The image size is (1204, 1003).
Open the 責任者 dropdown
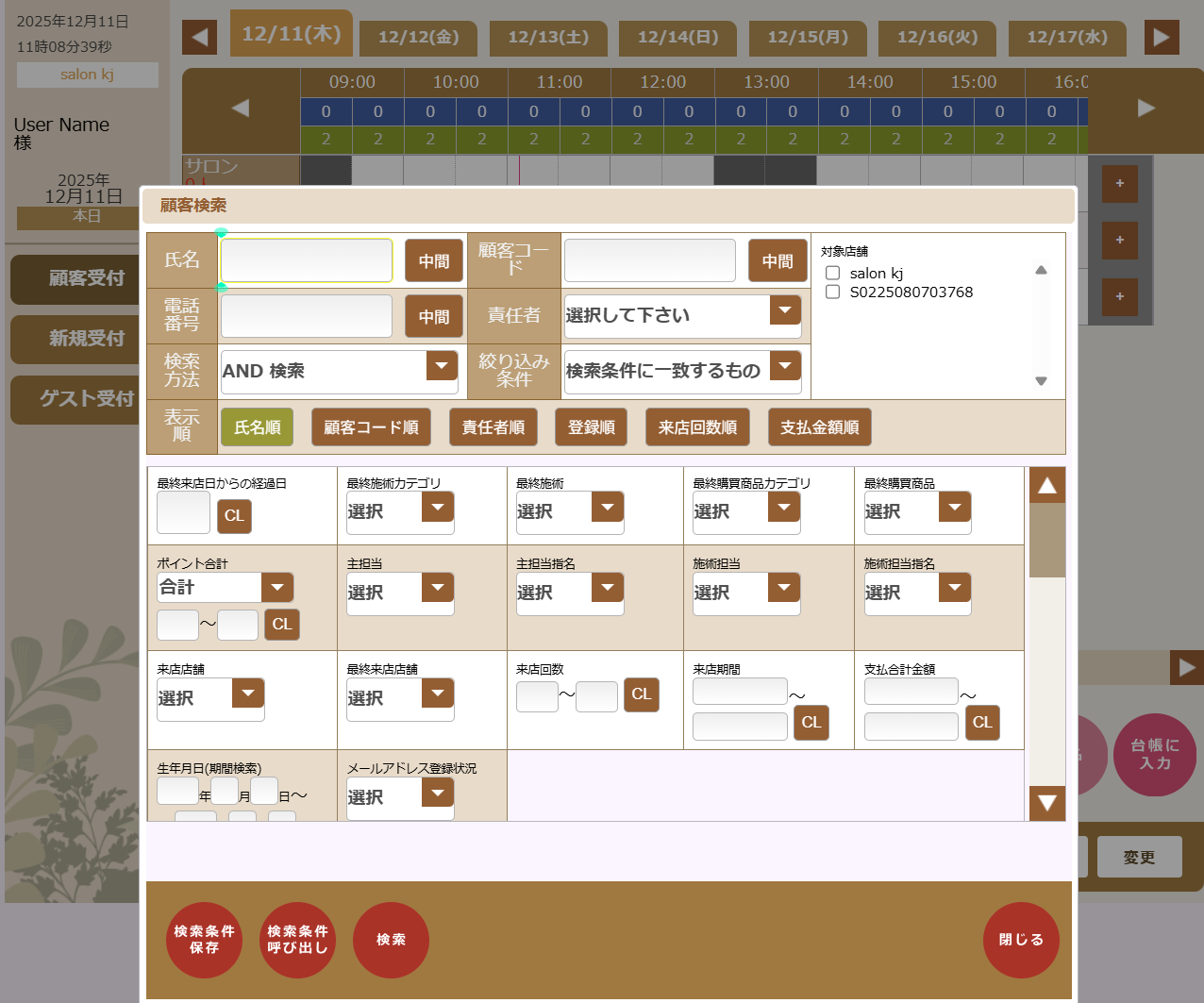click(x=785, y=310)
